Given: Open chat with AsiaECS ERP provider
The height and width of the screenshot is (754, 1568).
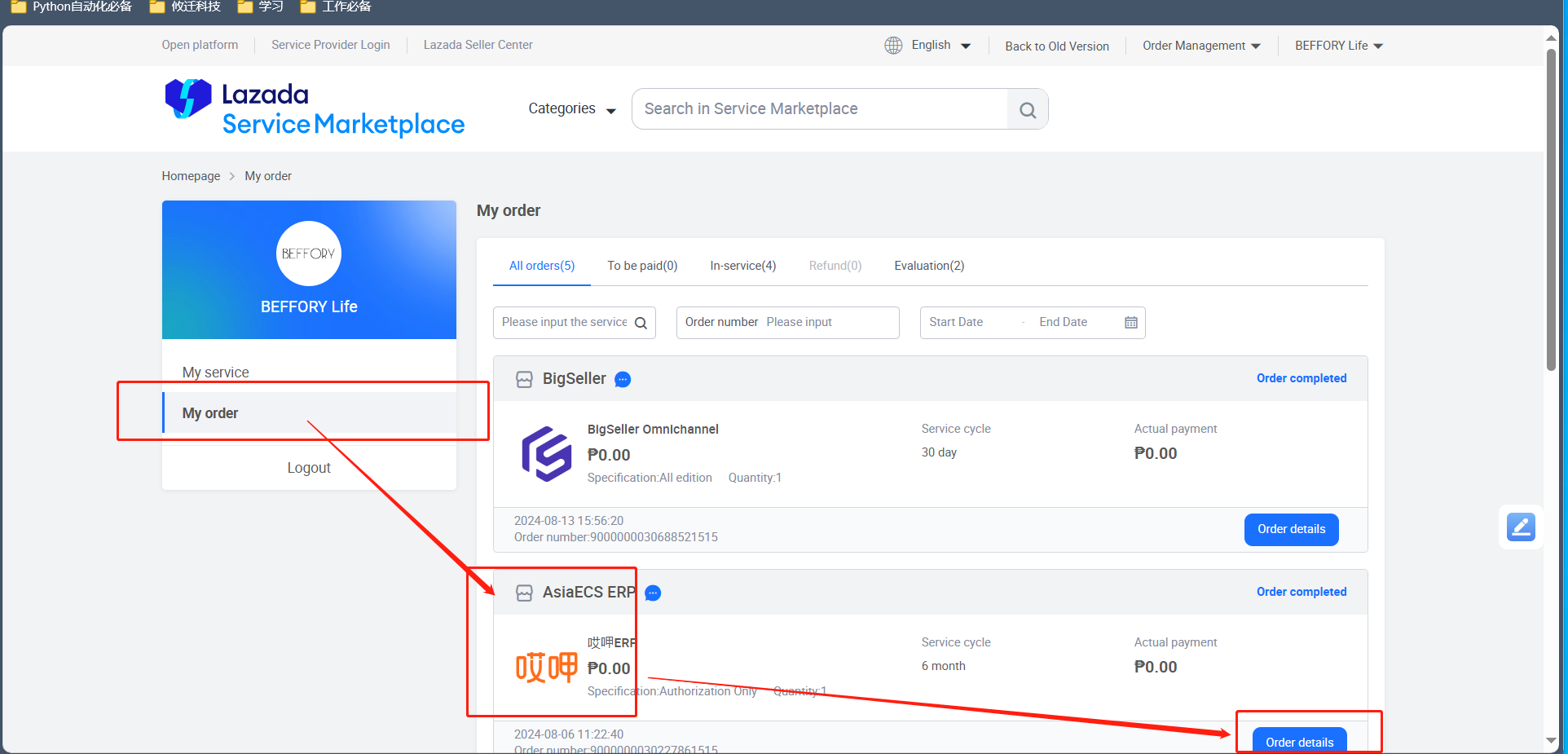Looking at the screenshot, I should 653,593.
